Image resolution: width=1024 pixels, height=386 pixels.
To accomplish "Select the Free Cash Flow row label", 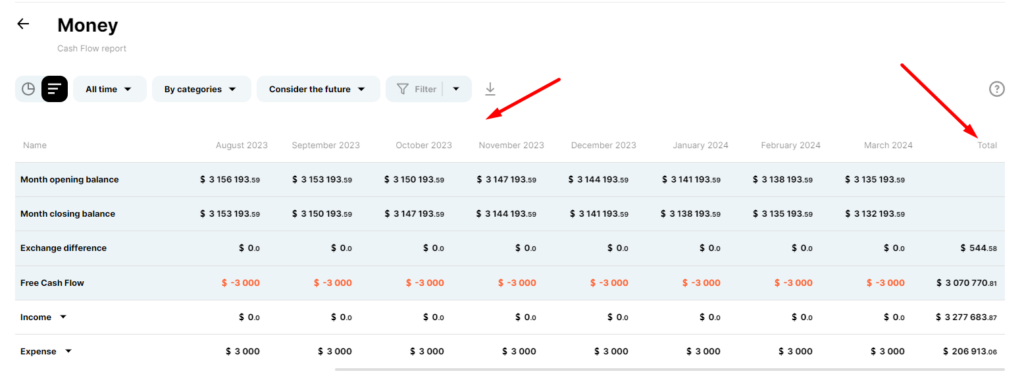I will pyautogui.click(x=52, y=283).
